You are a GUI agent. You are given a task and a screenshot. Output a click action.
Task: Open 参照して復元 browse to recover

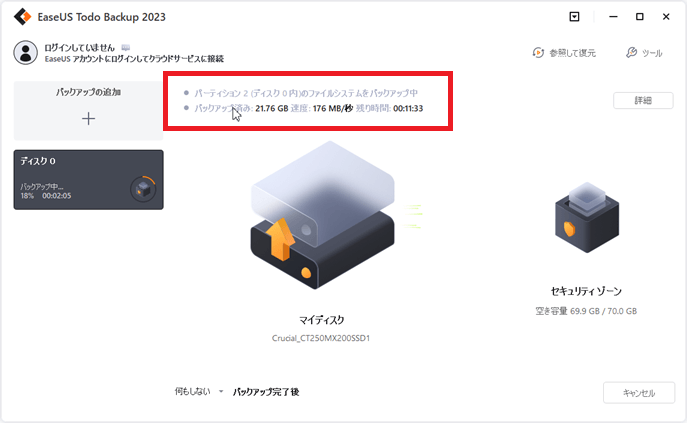click(x=564, y=53)
